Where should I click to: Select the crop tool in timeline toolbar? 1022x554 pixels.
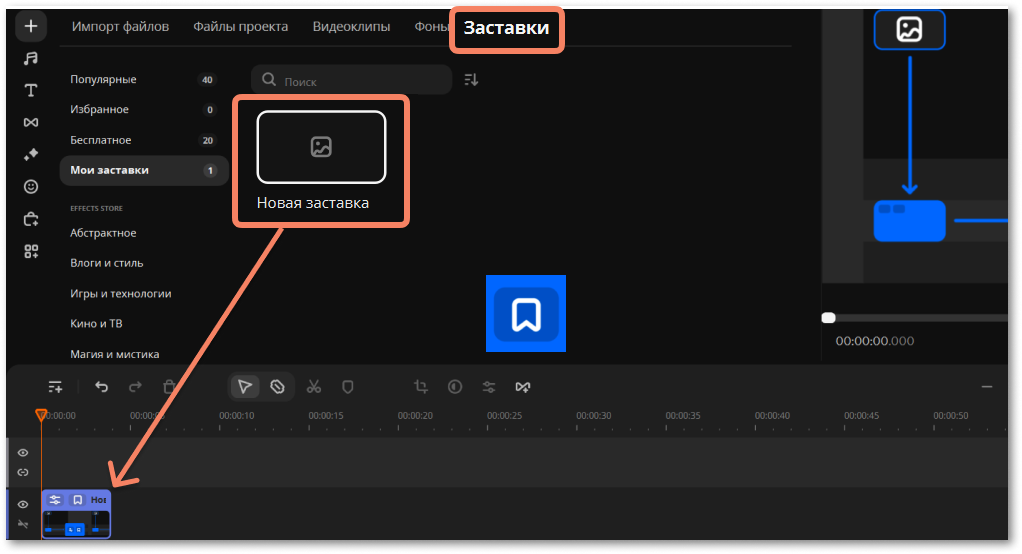420,386
